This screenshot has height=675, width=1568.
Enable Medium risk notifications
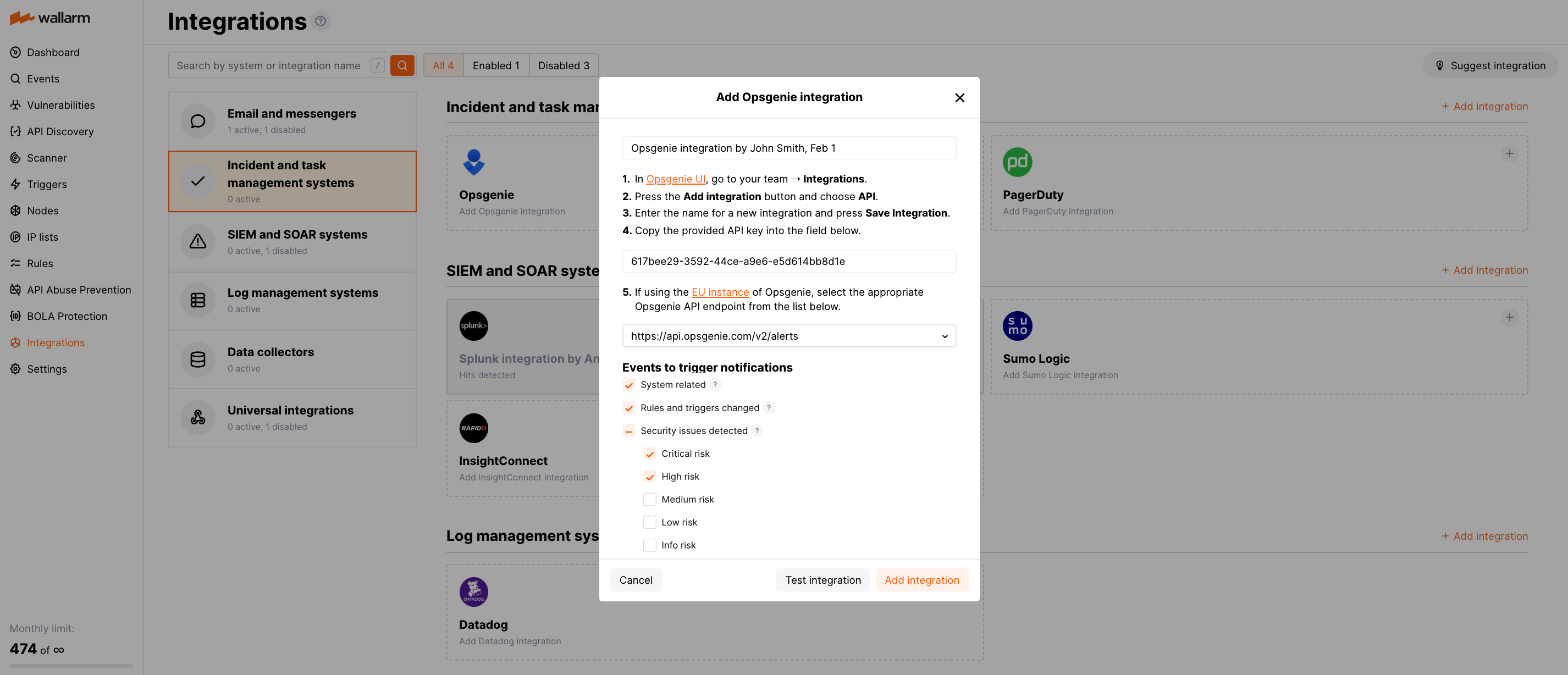point(649,499)
